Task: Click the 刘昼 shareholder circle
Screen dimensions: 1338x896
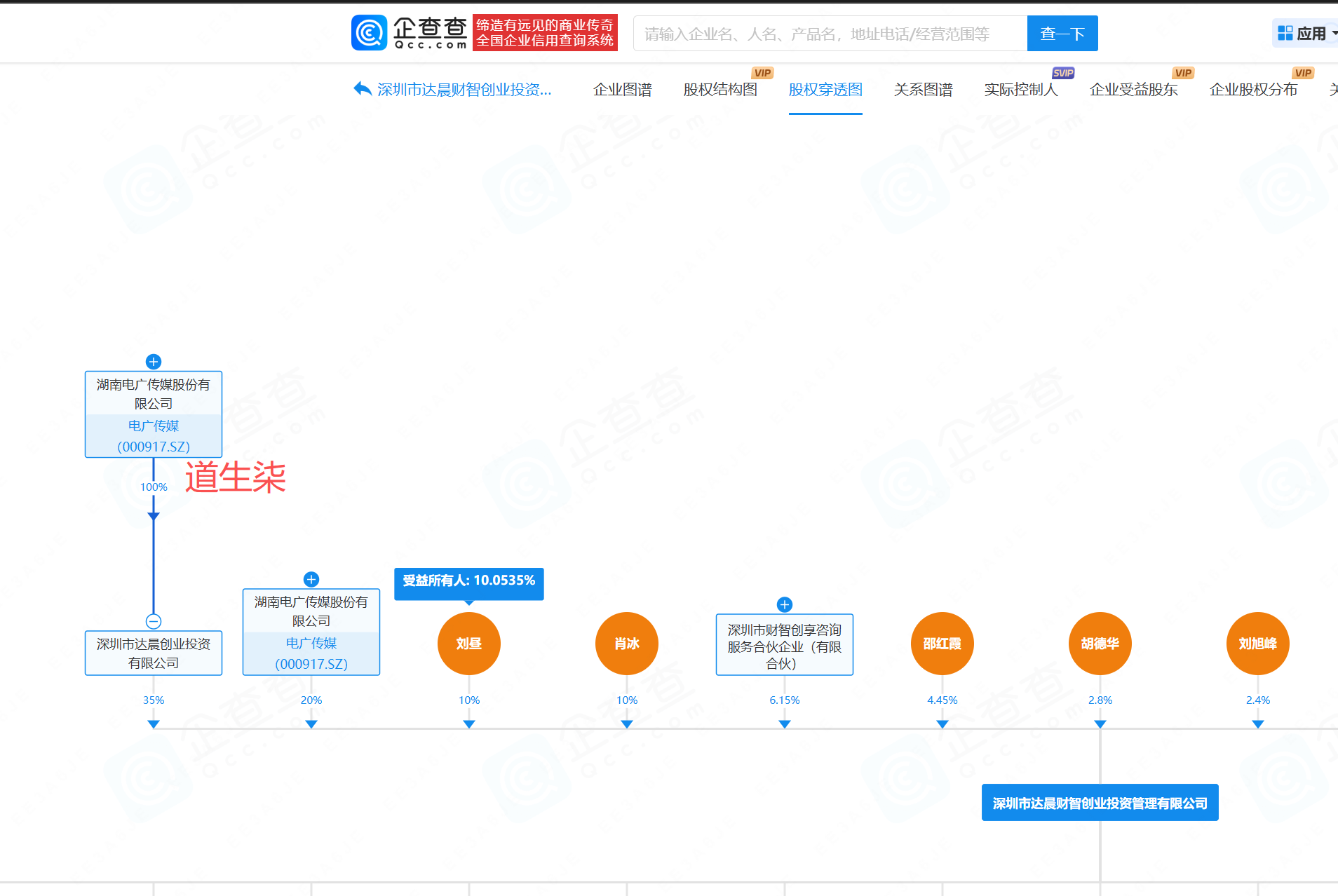Action: point(468,644)
